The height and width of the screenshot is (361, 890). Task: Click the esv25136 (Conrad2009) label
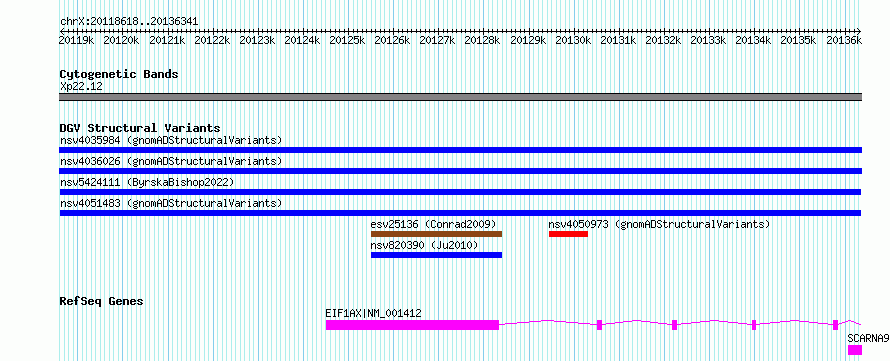tap(434, 224)
